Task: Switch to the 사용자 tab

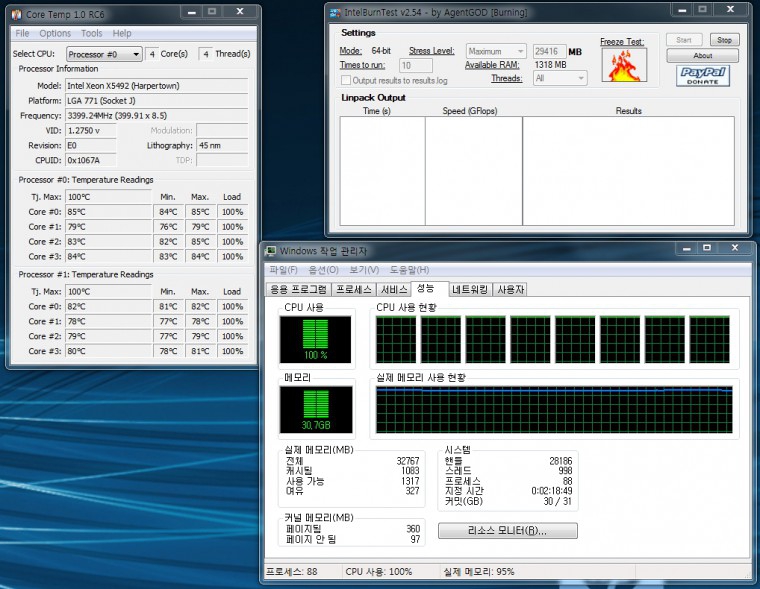Action: pyautogui.click(x=510, y=289)
